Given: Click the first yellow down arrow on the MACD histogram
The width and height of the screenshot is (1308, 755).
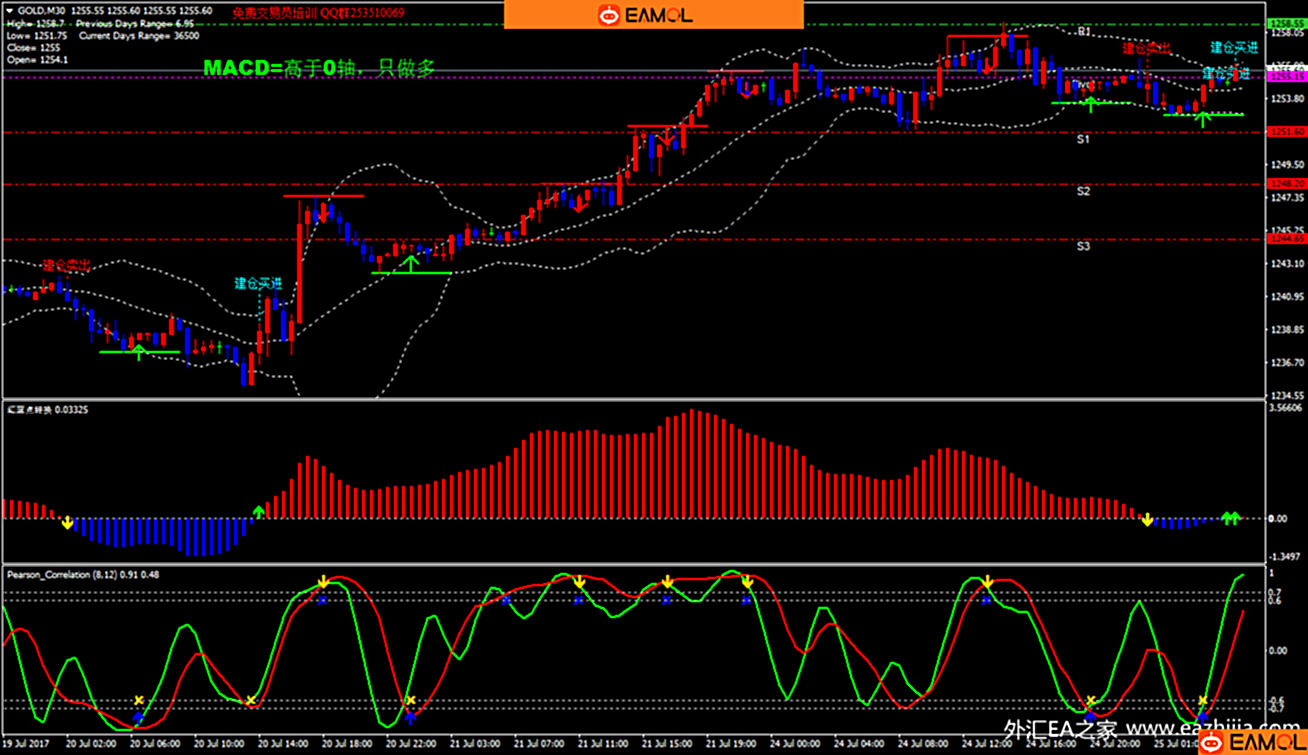Looking at the screenshot, I should [67, 523].
